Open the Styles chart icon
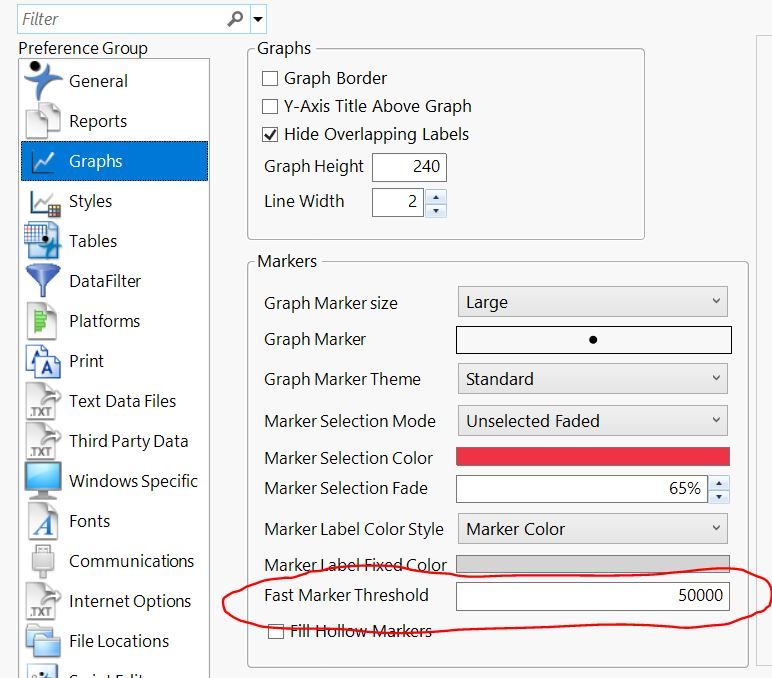 45,202
